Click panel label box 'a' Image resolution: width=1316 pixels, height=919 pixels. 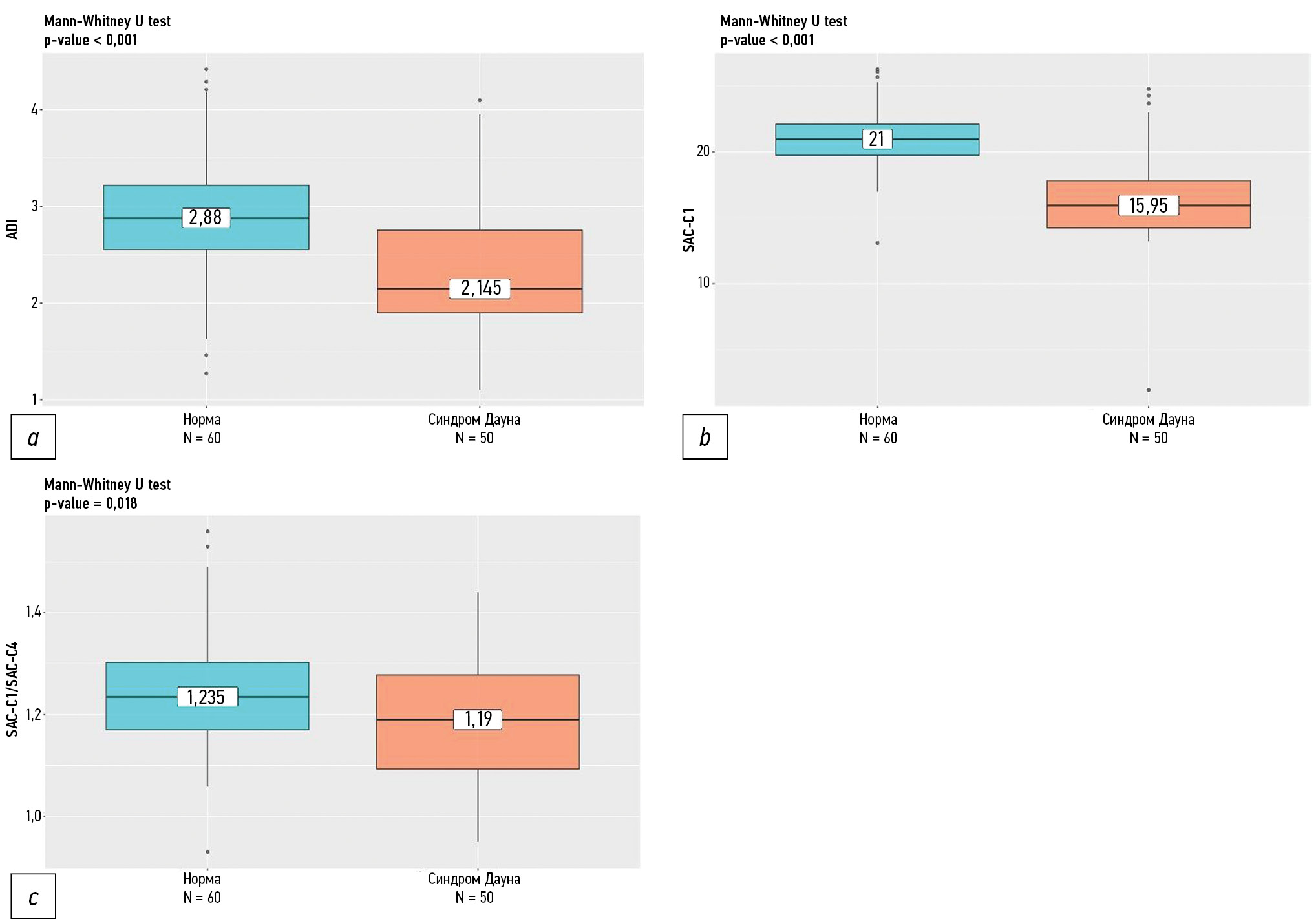point(34,437)
